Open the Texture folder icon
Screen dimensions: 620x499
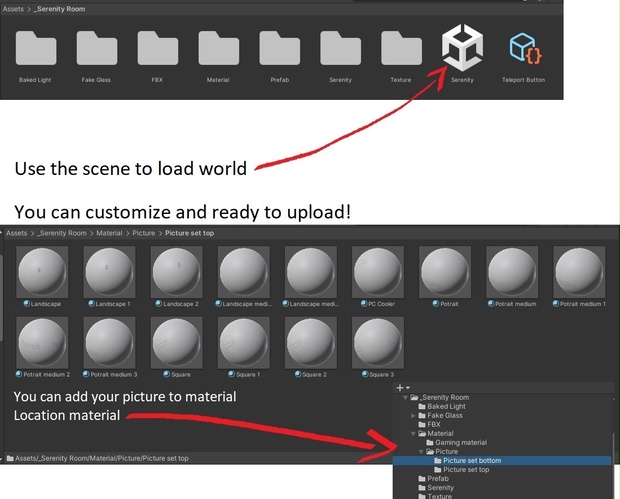tap(401, 48)
